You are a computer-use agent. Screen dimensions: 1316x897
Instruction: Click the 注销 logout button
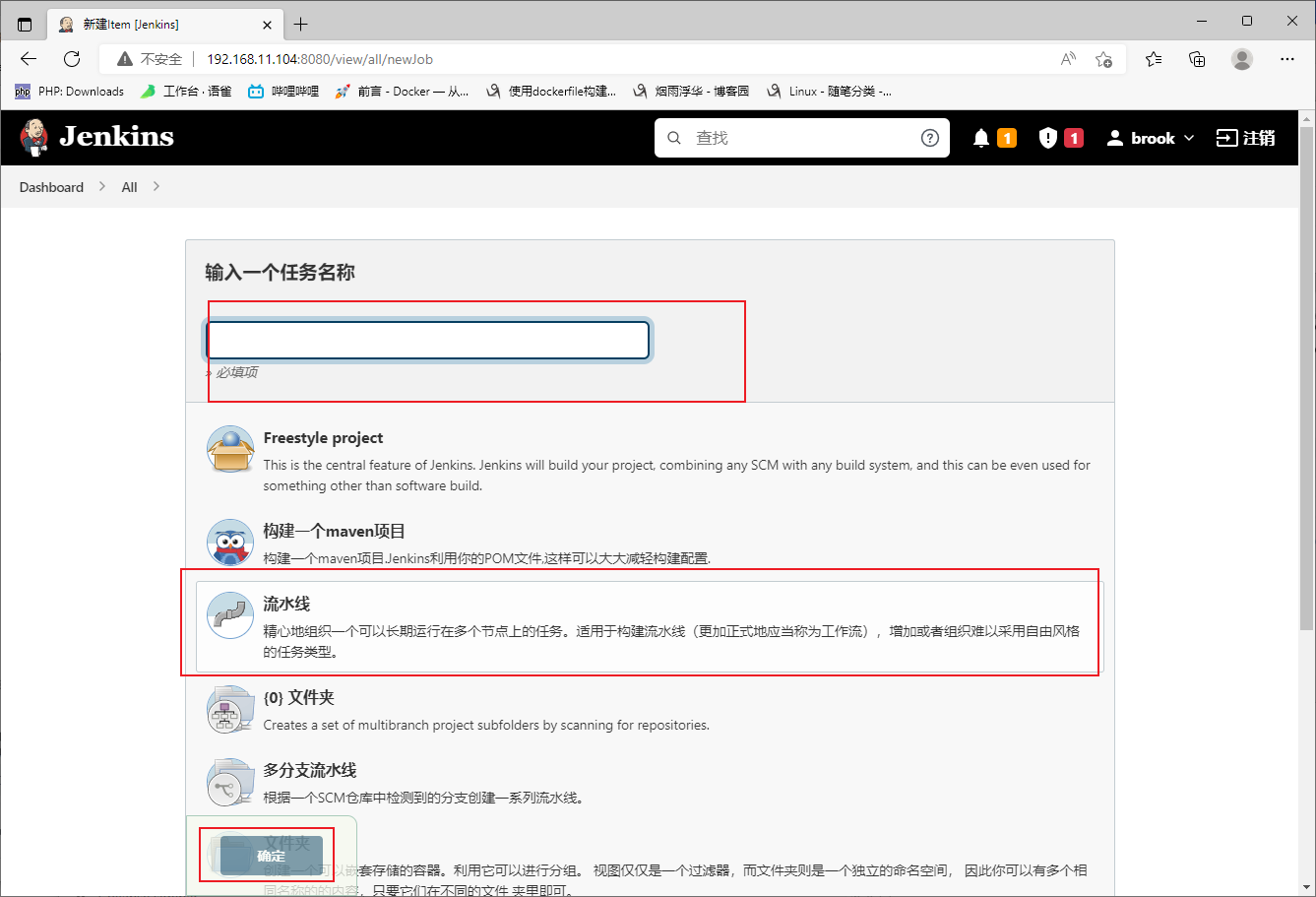pos(1246,138)
